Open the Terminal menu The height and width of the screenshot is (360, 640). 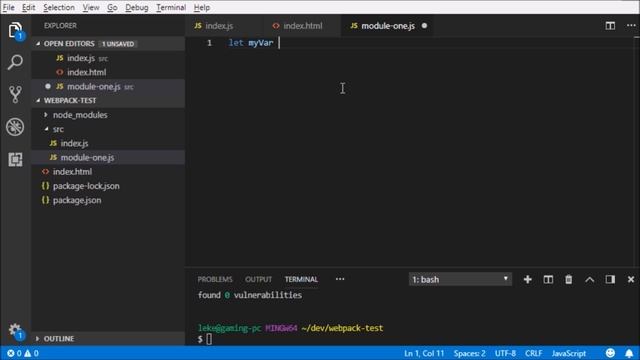coord(171,7)
